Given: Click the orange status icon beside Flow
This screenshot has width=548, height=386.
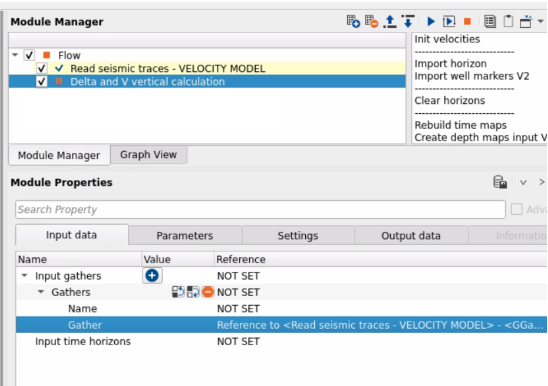Looking at the screenshot, I should coord(46,55).
